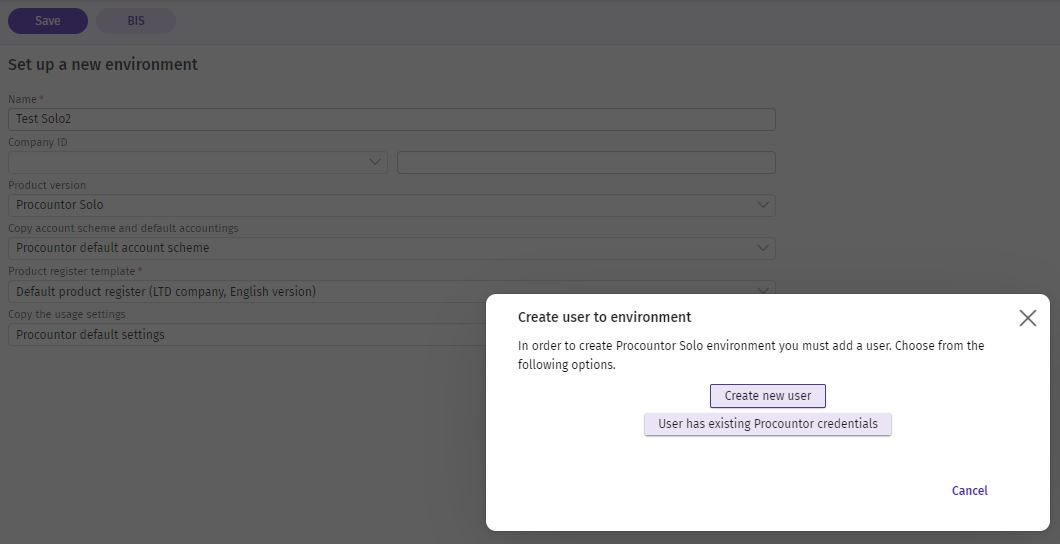Close the Create user dialog
Viewport: 1060px width, 544px height.
click(1028, 318)
